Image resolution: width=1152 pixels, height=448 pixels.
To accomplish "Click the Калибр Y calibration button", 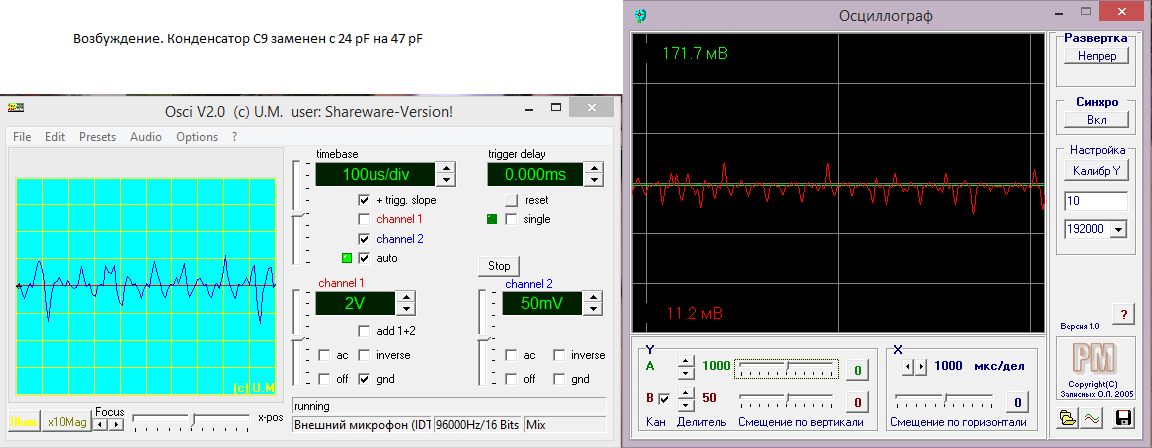I will point(1096,171).
